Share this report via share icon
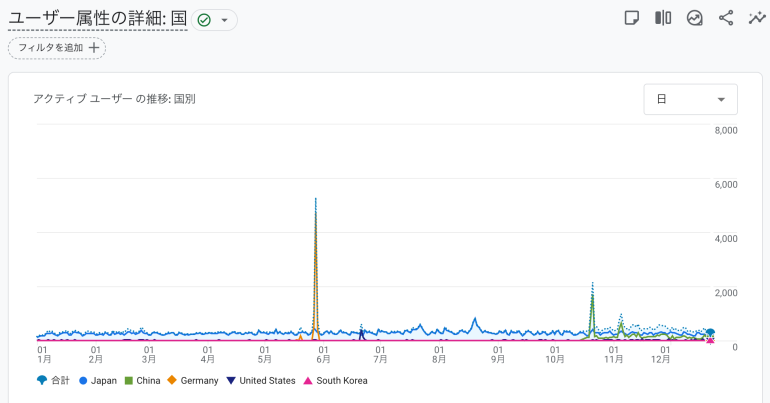This screenshot has width=770, height=403. click(x=726, y=18)
